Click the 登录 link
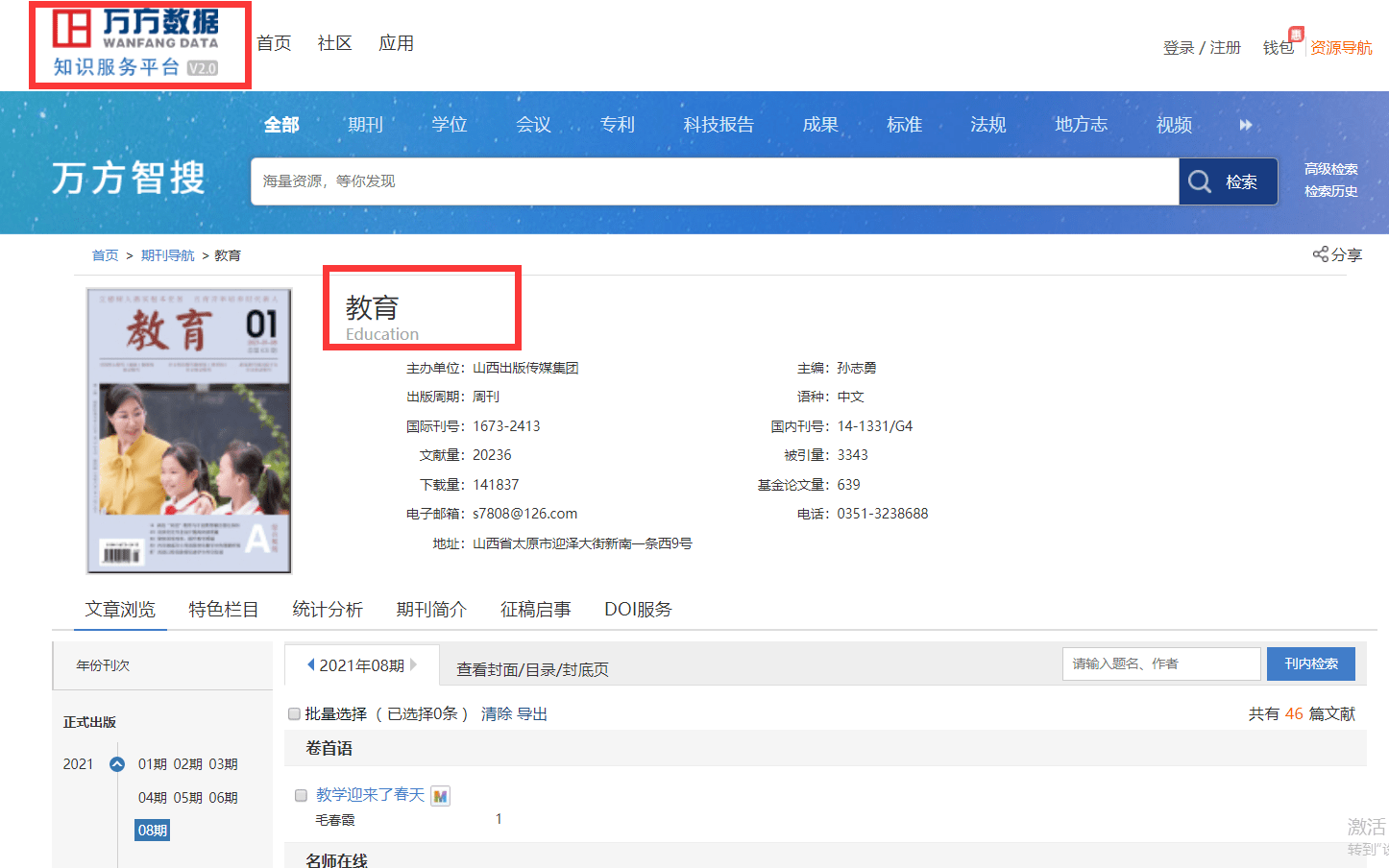The image size is (1389, 868). [x=1178, y=47]
